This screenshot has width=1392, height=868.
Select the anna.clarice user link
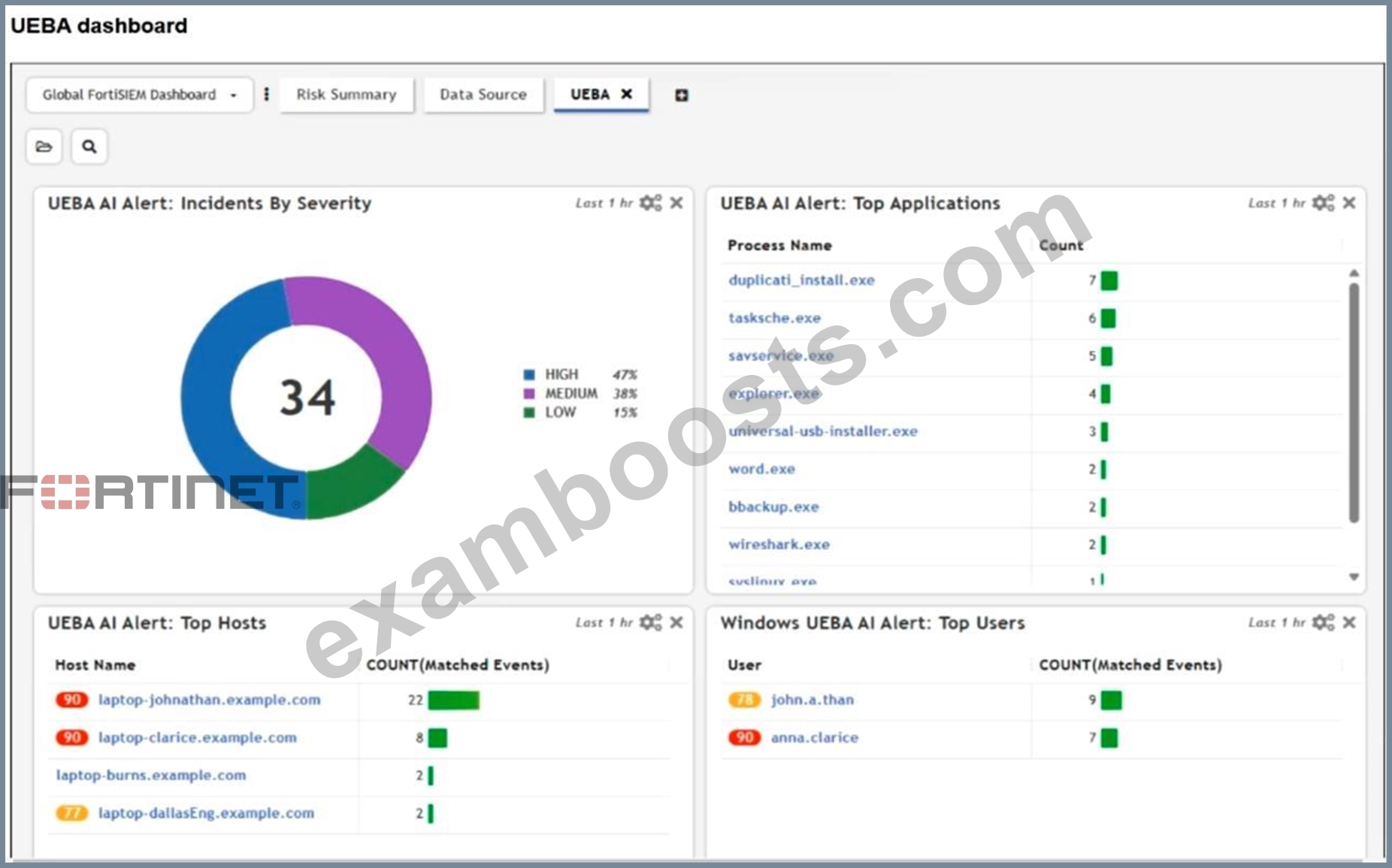click(815, 737)
